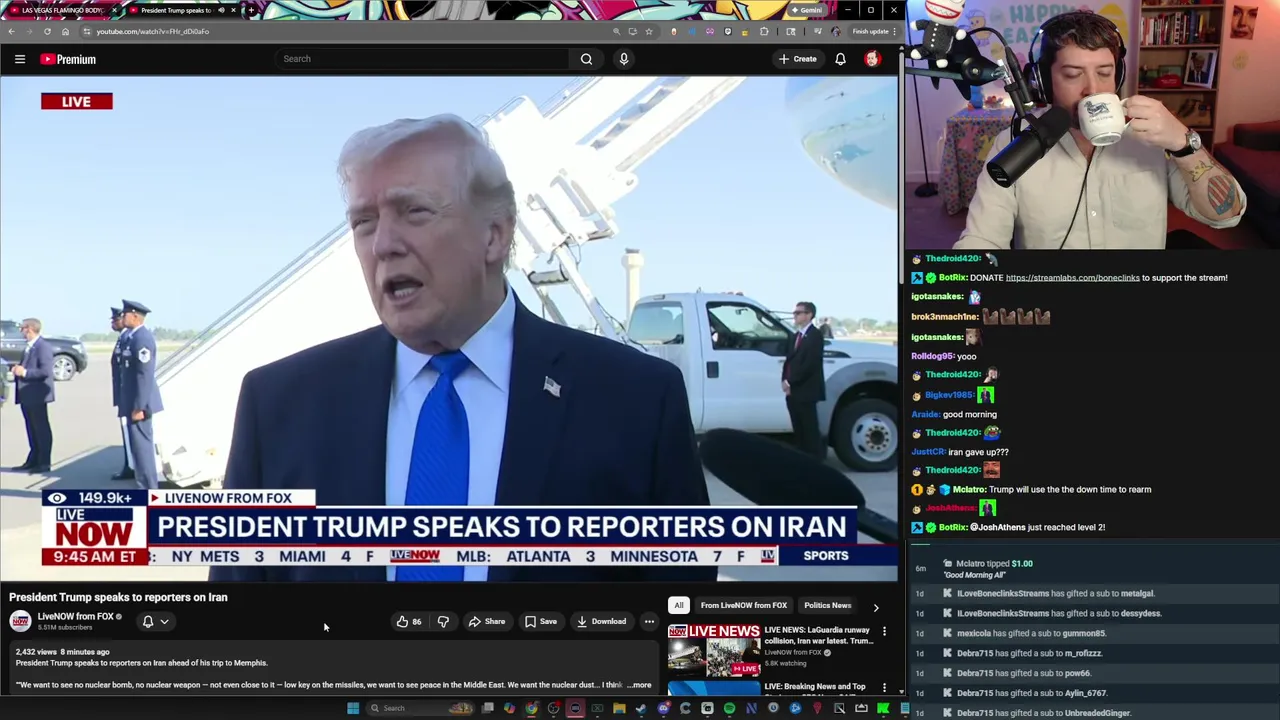This screenshot has height=720, width=1280.
Task: Click the address bar URL
Action: tap(153, 31)
